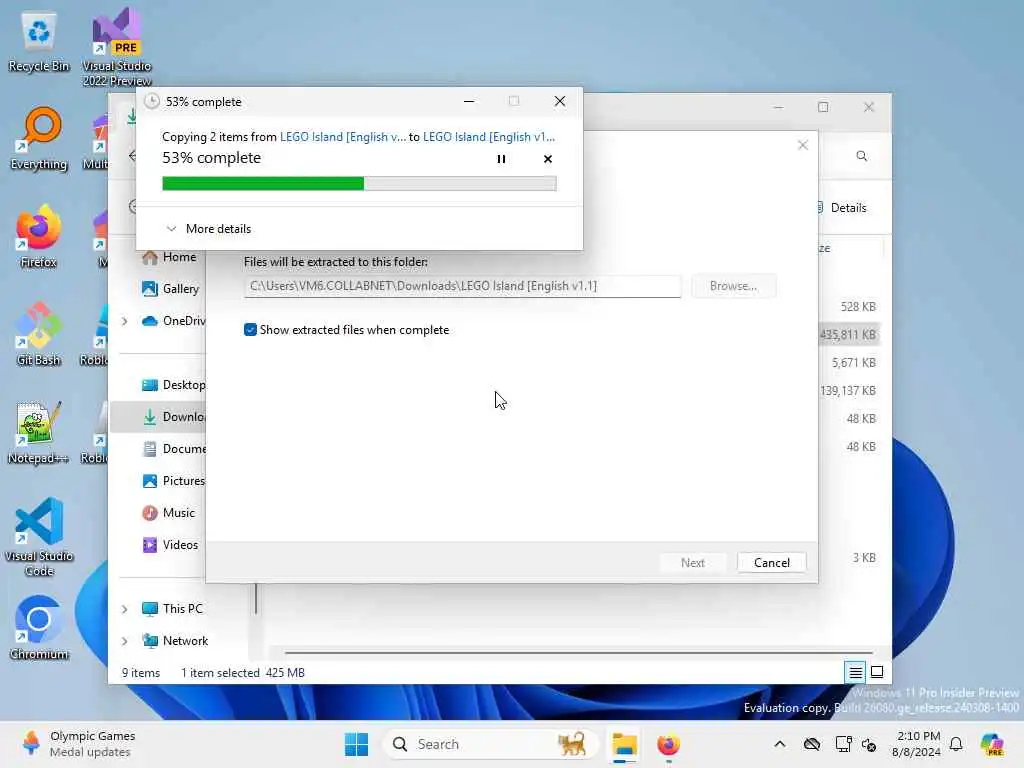The height and width of the screenshot is (768, 1024).
Task: Launch Firefox from the desktop
Action: coord(39,236)
